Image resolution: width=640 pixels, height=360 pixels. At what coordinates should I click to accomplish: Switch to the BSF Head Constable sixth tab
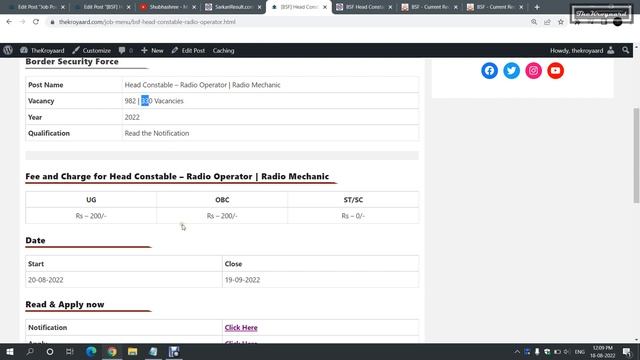[363, 7]
